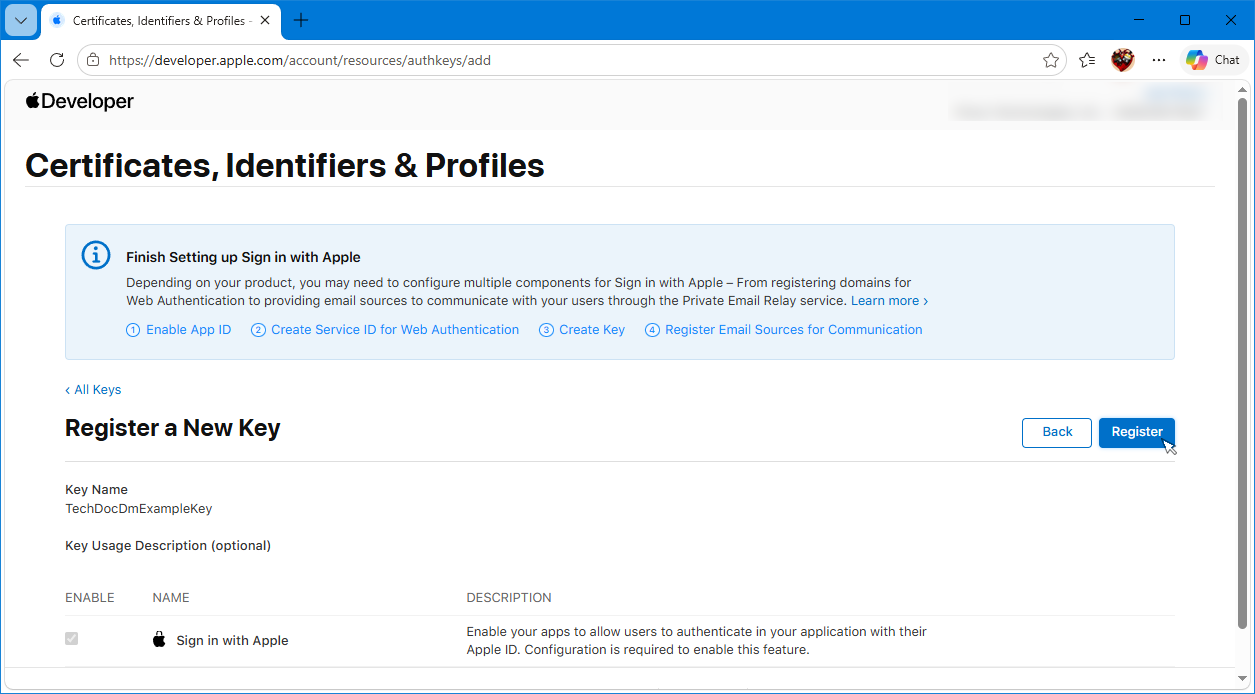Open Create Key step link

coord(582,330)
